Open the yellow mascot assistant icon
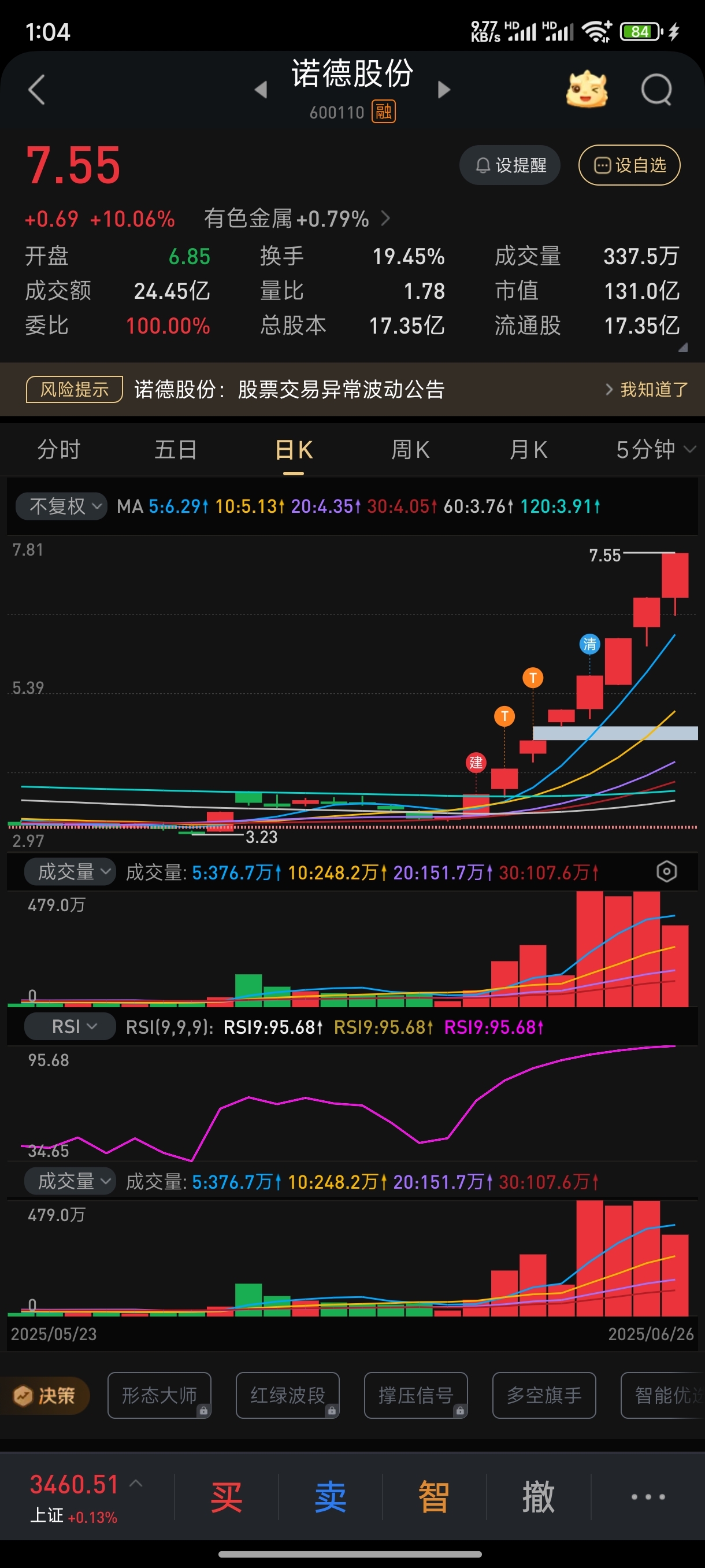 (x=587, y=90)
